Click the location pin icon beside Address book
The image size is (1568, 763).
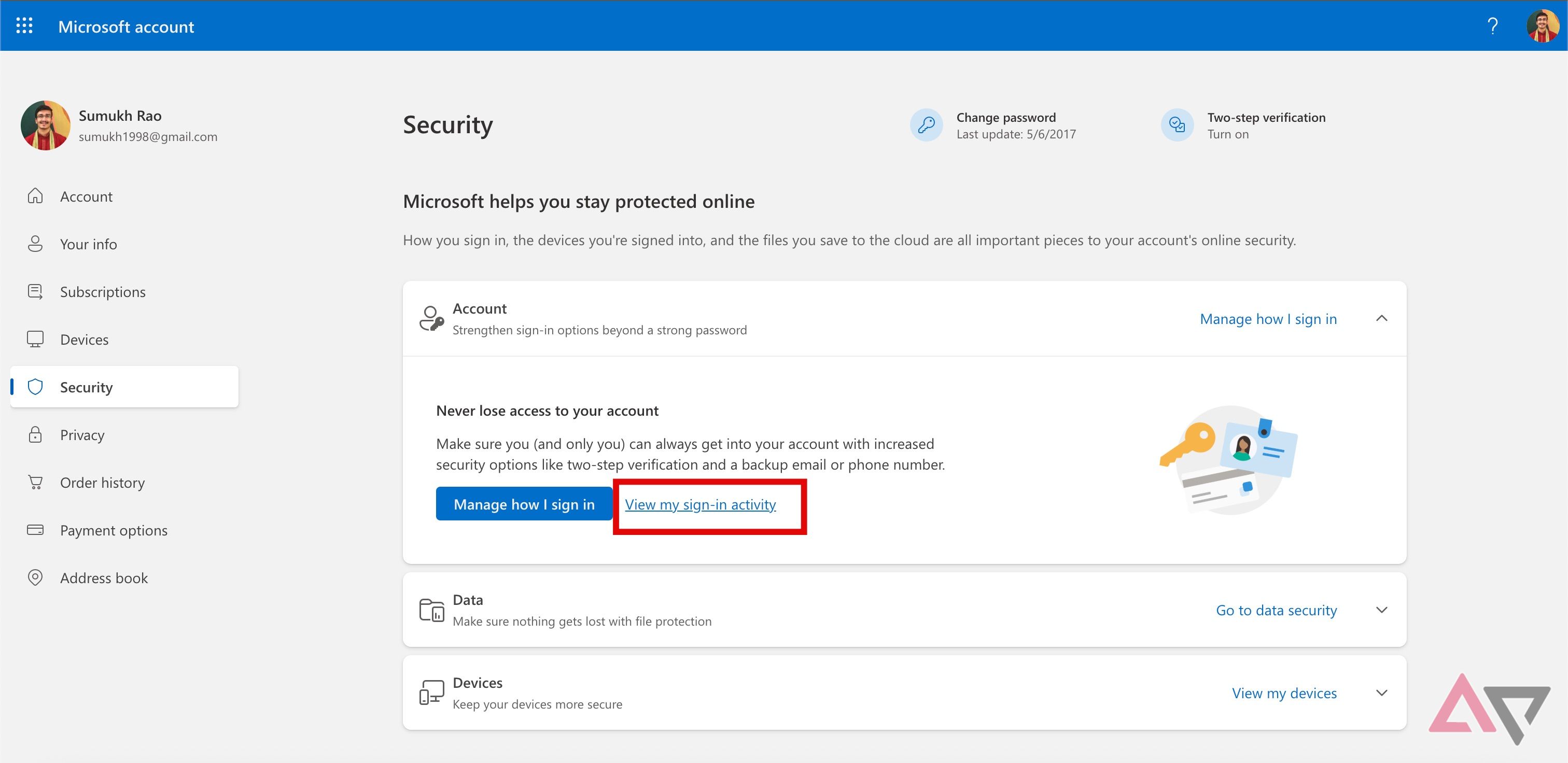[x=35, y=577]
